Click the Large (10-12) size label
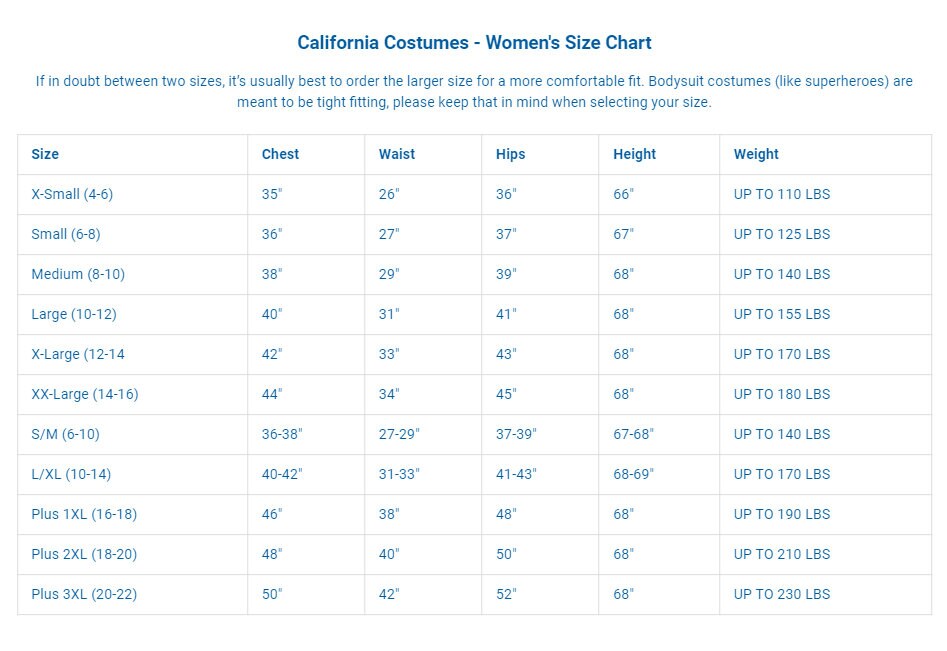 (74, 314)
